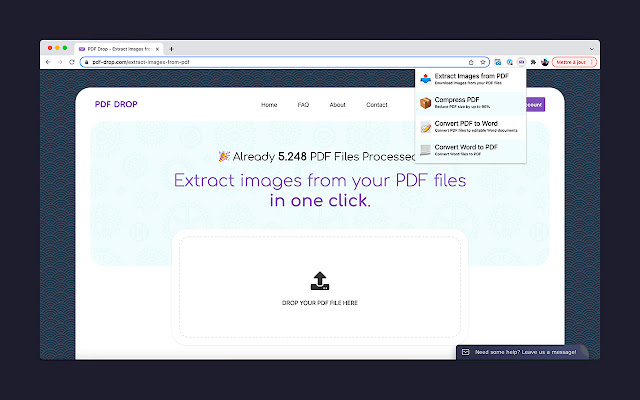The width and height of the screenshot is (640, 400).
Task: Reload the page with the refresh icon
Action: 72,62
